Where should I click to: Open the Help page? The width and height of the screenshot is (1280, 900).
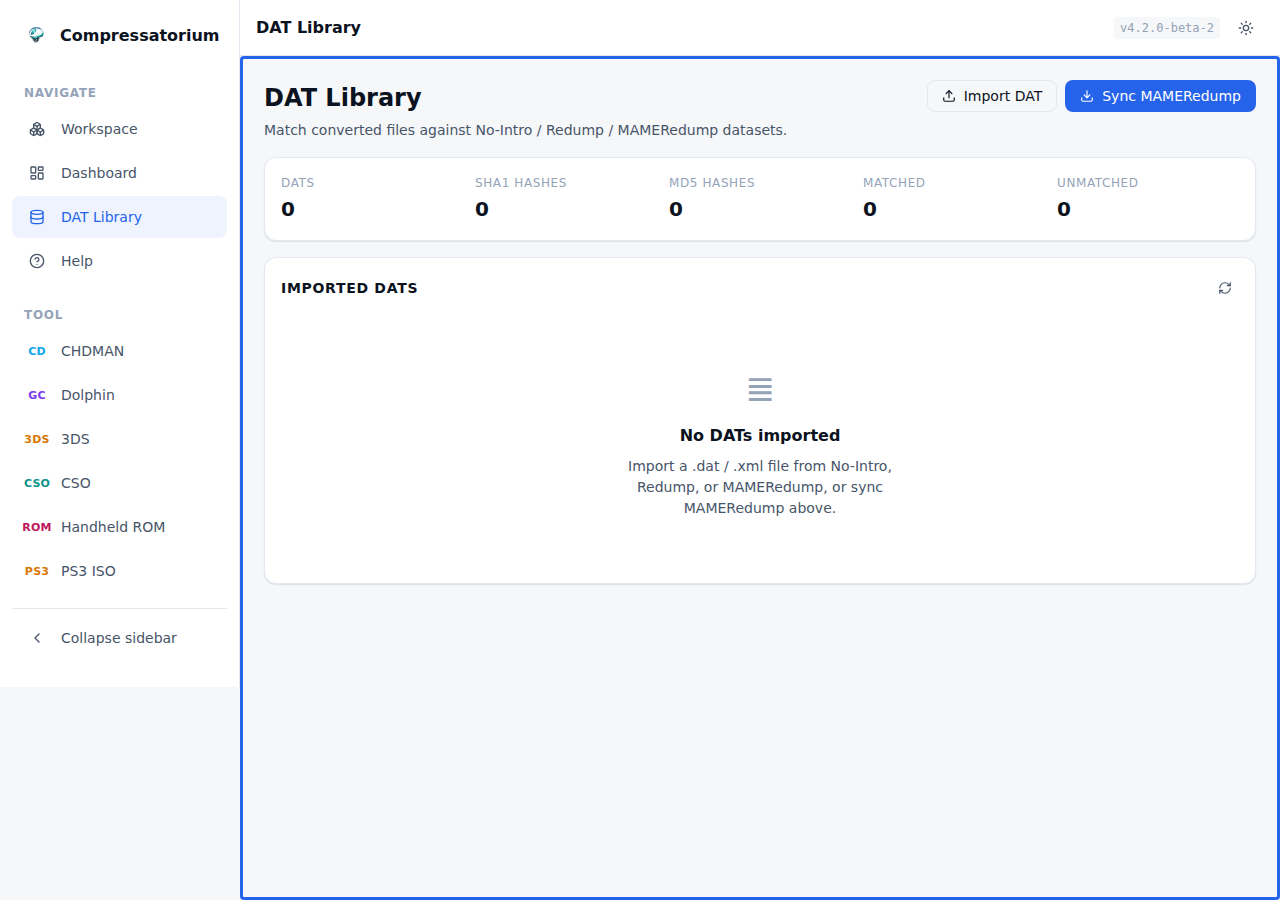pyautogui.click(x=119, y=261)
